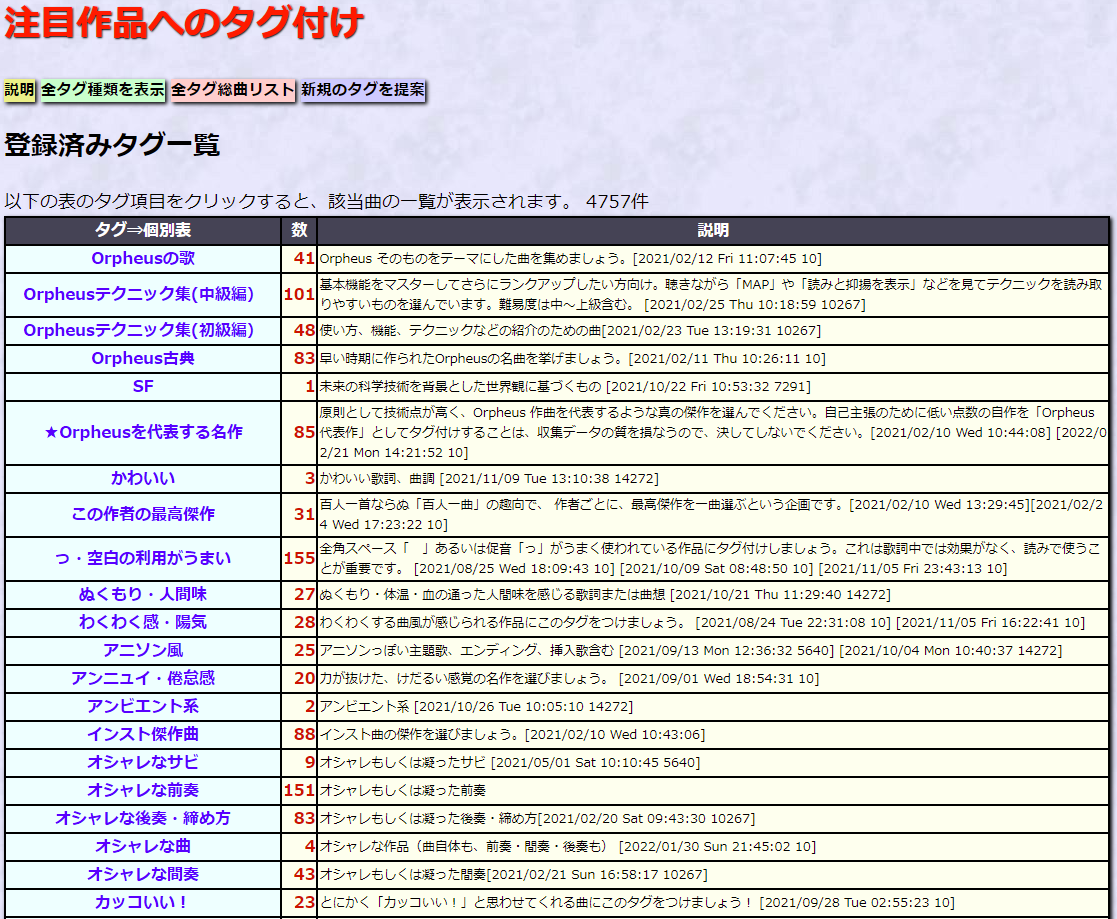This screenshot has width=1117, height=919.
Task: Open the オシャレな間奏 tag link
Action: pos(143,874)
